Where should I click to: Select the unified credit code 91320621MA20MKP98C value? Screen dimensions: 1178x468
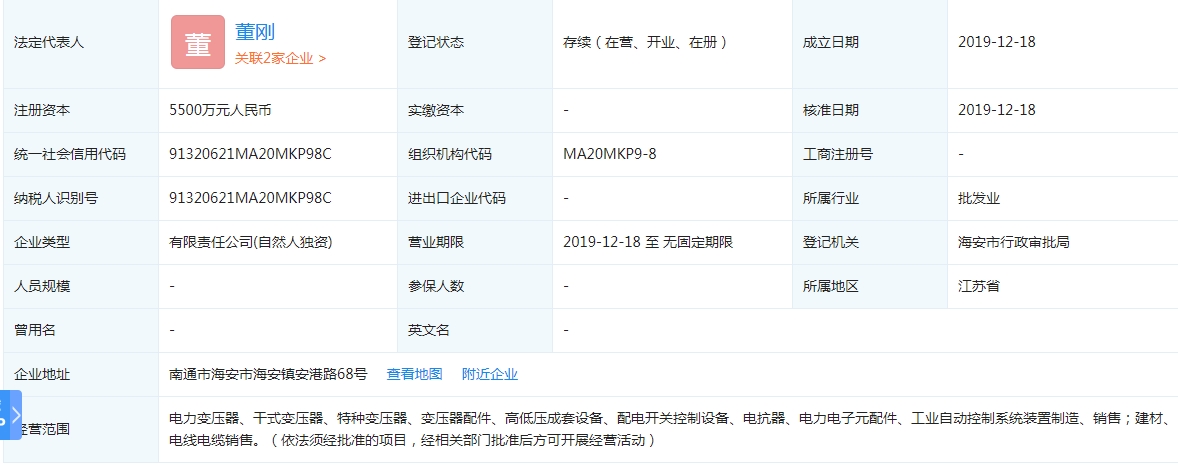pos(250,154)
